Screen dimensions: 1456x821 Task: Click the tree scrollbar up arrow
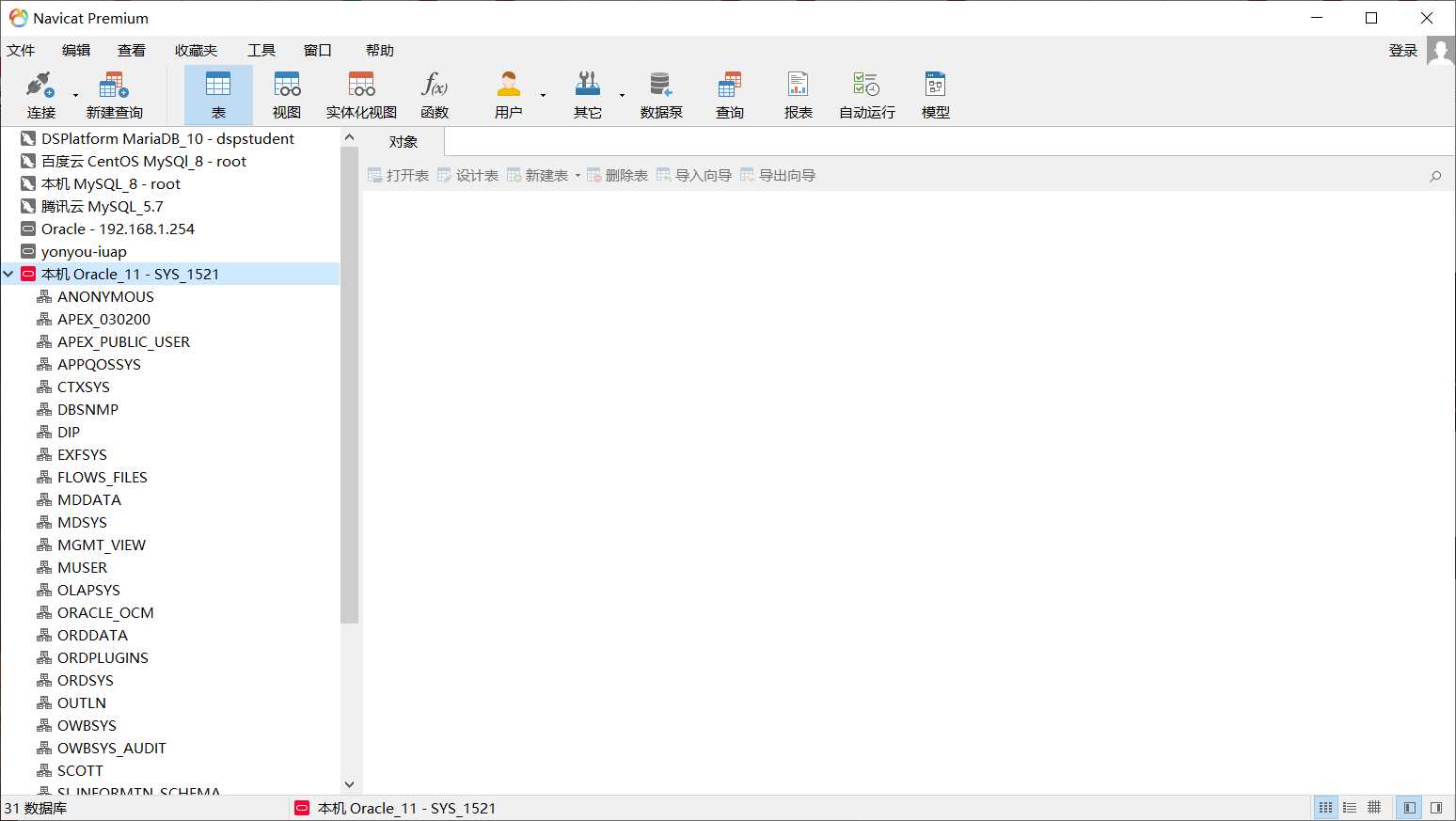[350, 137]
